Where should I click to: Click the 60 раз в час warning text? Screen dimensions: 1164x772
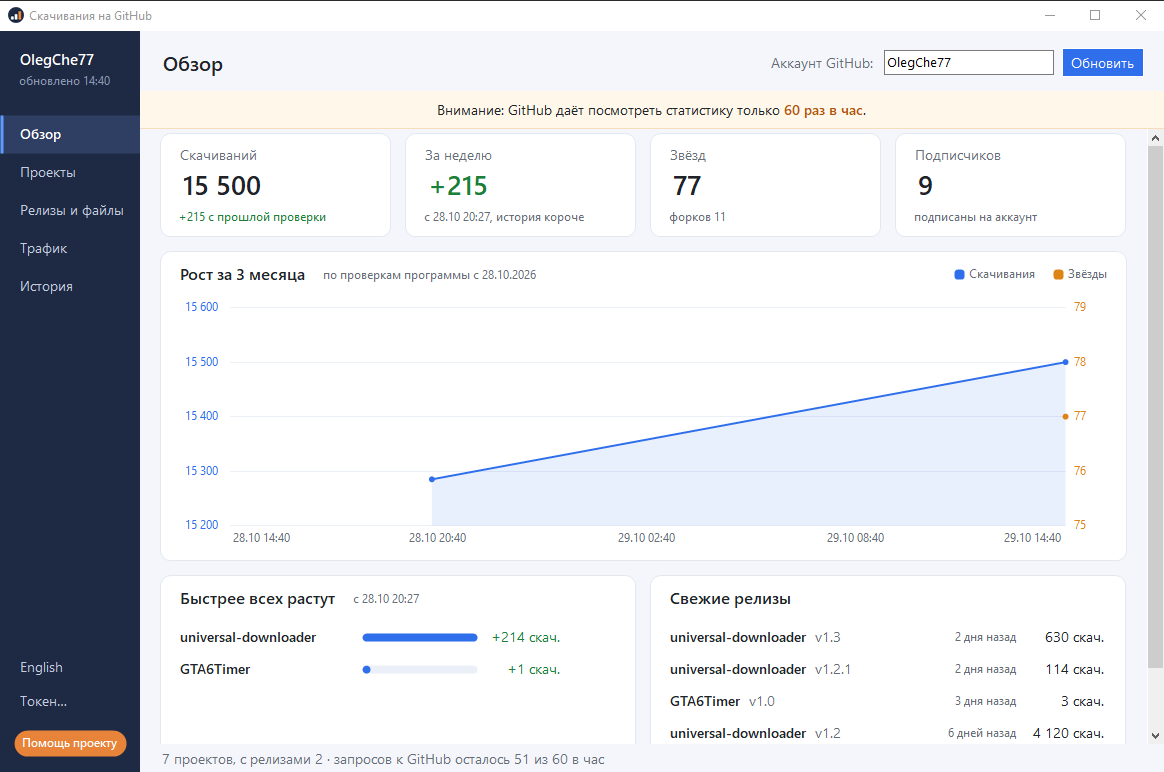(x=823, y=111)
